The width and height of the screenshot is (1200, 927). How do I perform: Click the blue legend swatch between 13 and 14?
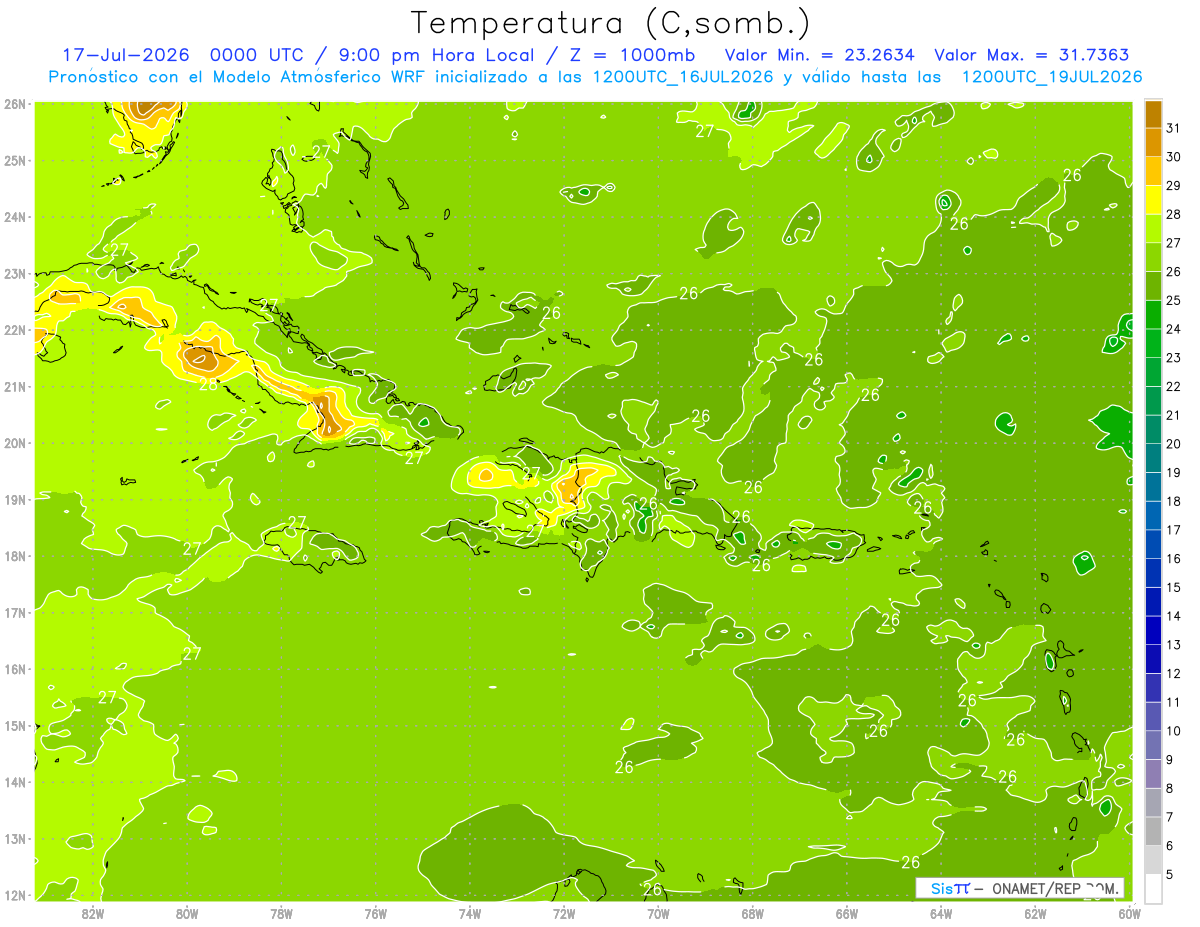[x=1154, y=630]
